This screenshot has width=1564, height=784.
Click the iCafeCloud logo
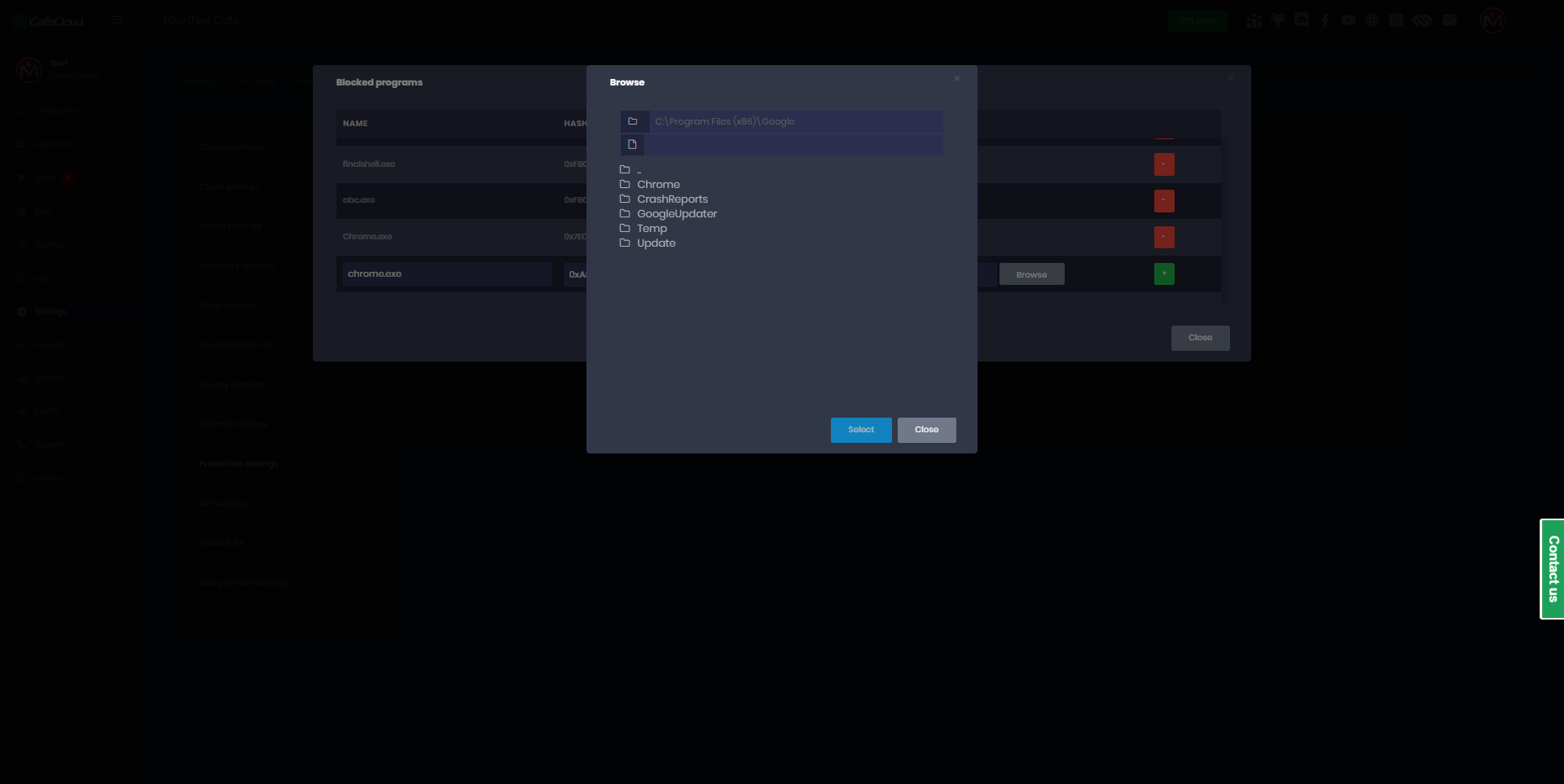(x=49, y=21)
